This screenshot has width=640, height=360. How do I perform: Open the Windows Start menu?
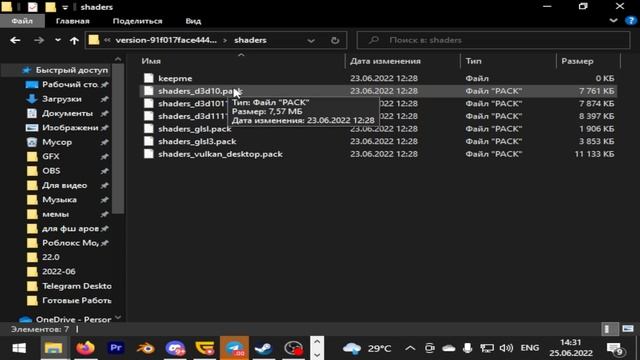click(x=19, y=348)
